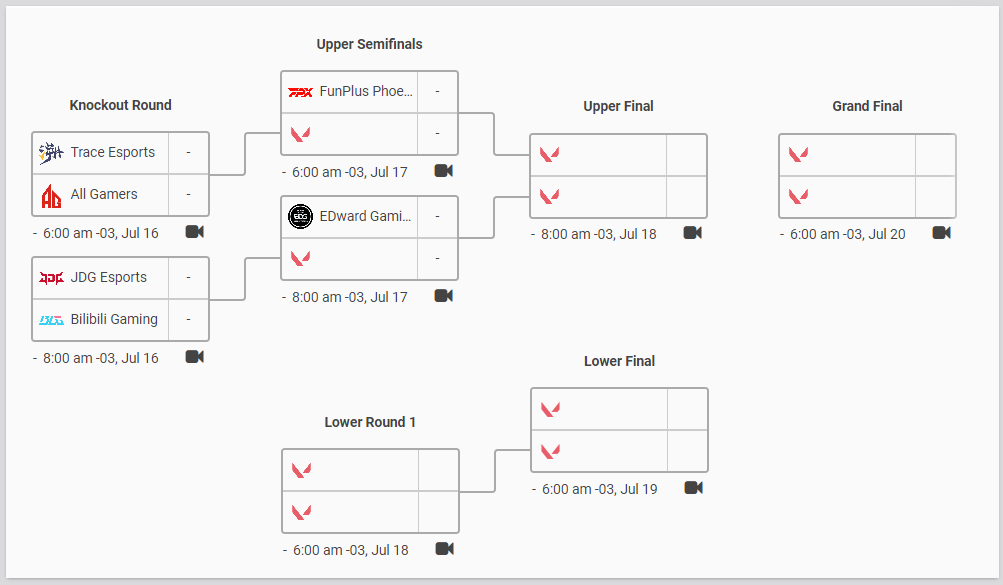
Task: Open video for JDG vs Bilibili match
Action: [194, 357]
